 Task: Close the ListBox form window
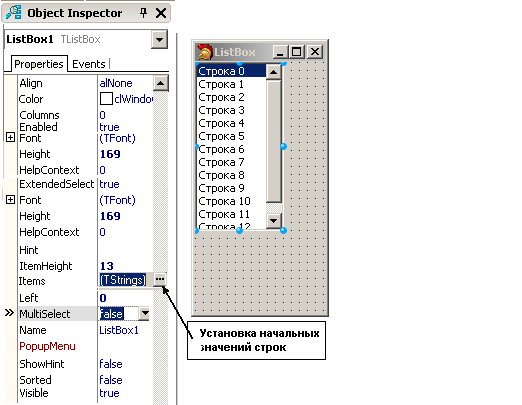click(x=315, y=52)
